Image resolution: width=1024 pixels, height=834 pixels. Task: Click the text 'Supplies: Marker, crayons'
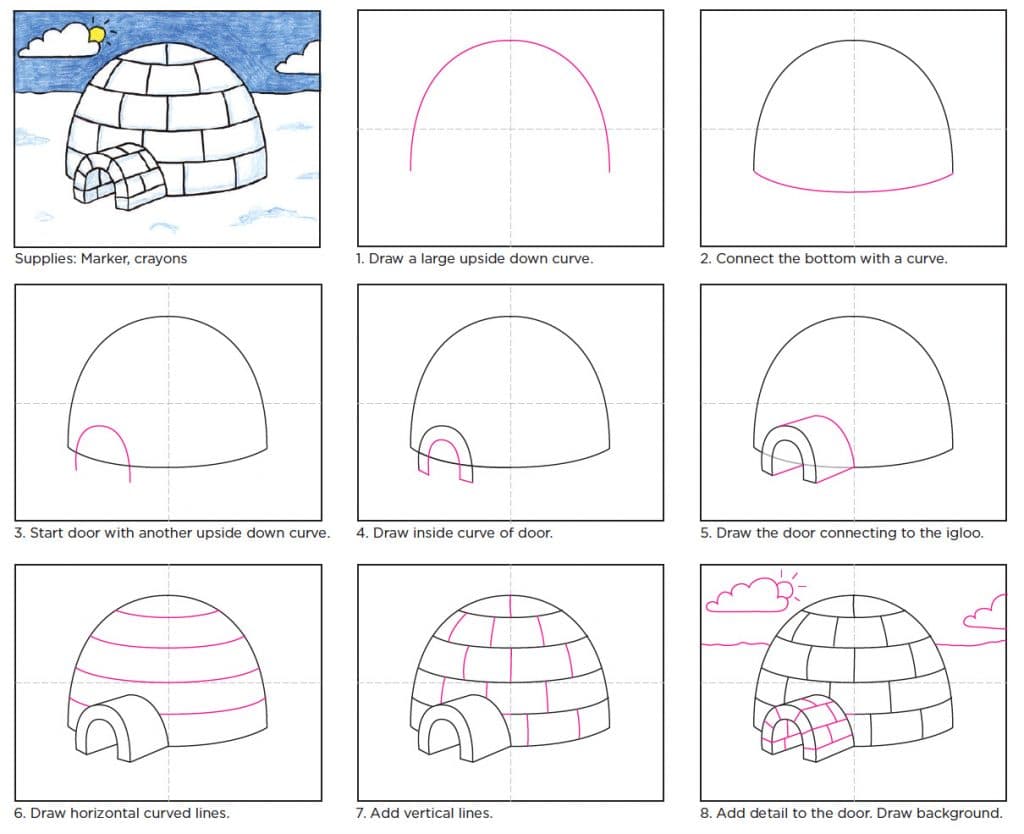(101, 259)
